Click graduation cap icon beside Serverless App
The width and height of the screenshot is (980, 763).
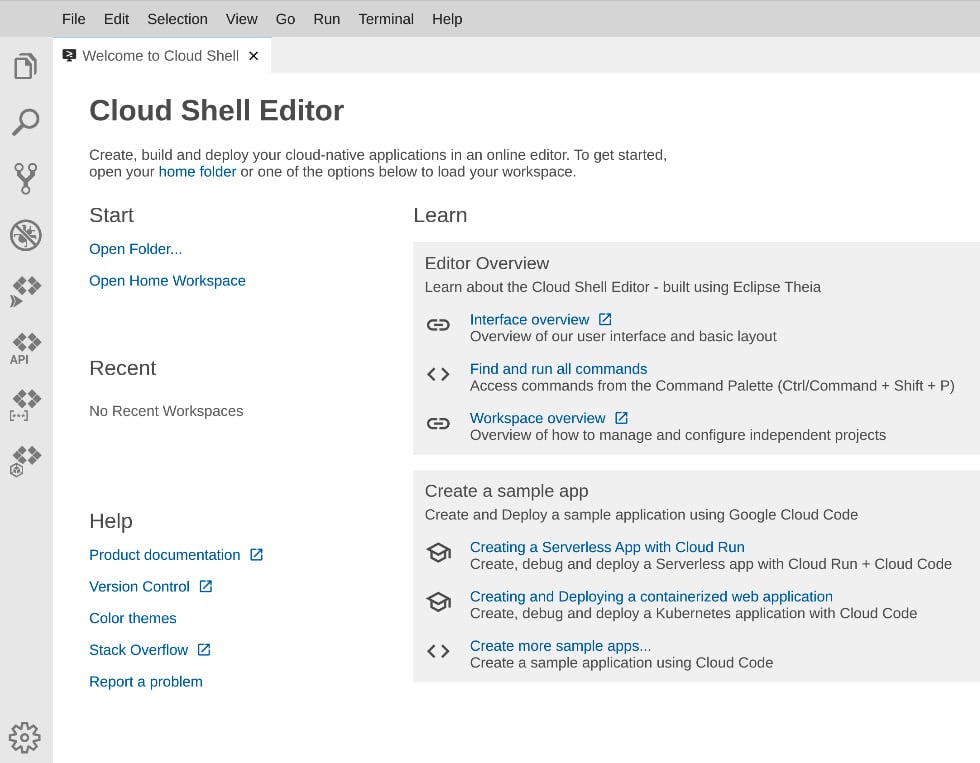coord(439,552)
